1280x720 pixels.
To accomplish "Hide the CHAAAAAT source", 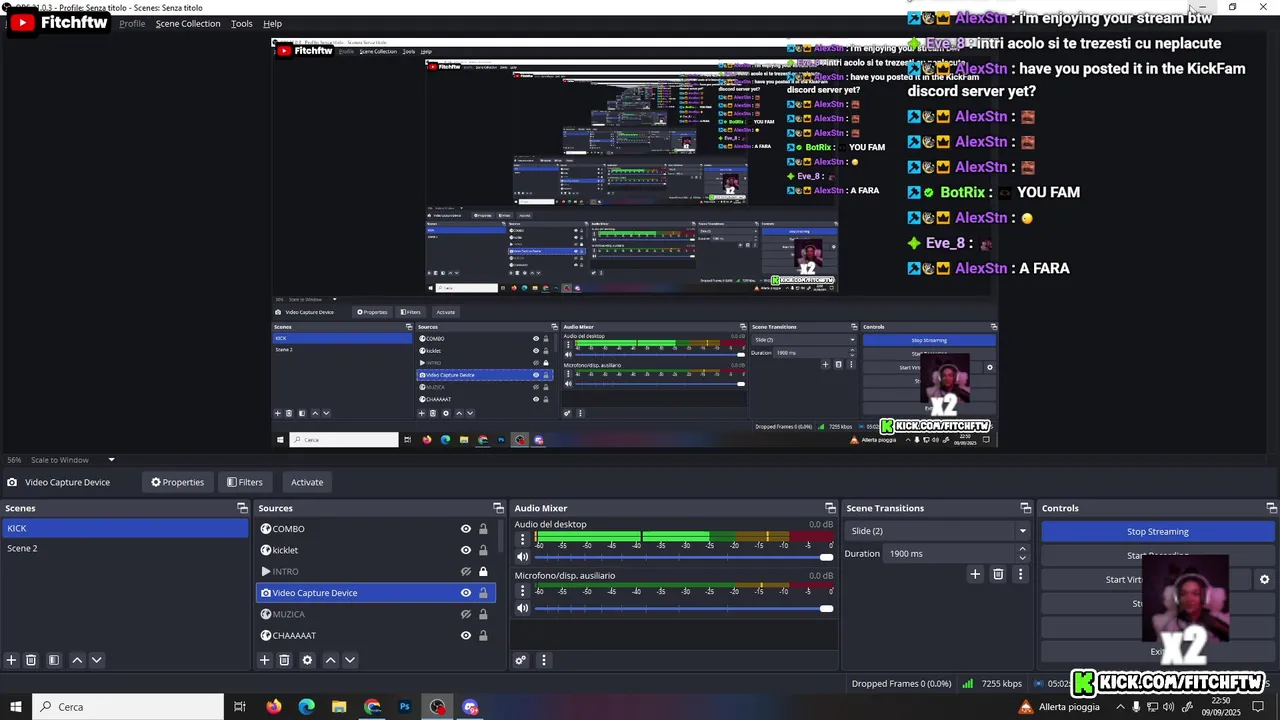I will pyautogui.click(x=466, y=635).
